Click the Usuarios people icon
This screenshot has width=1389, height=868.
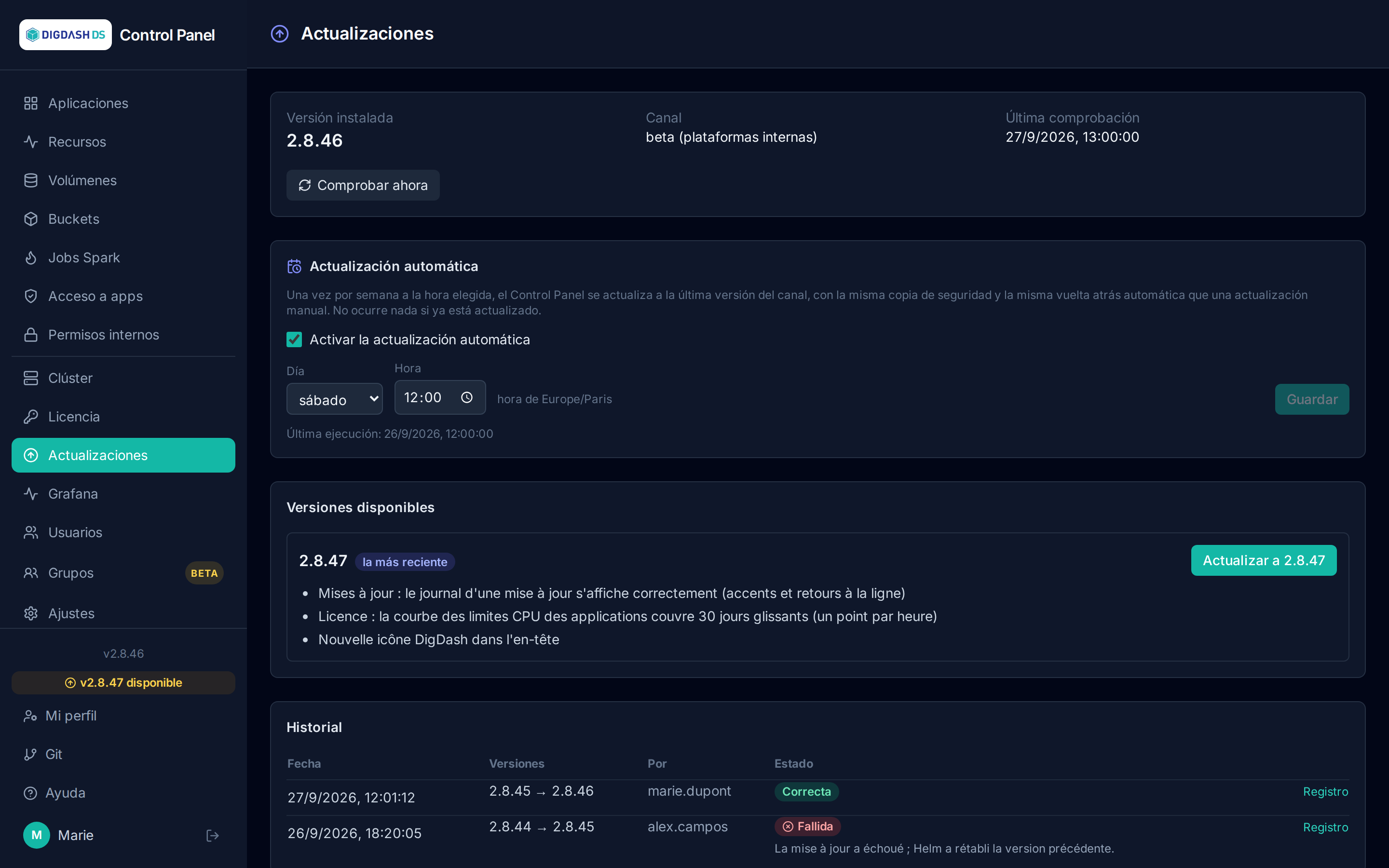31,533
